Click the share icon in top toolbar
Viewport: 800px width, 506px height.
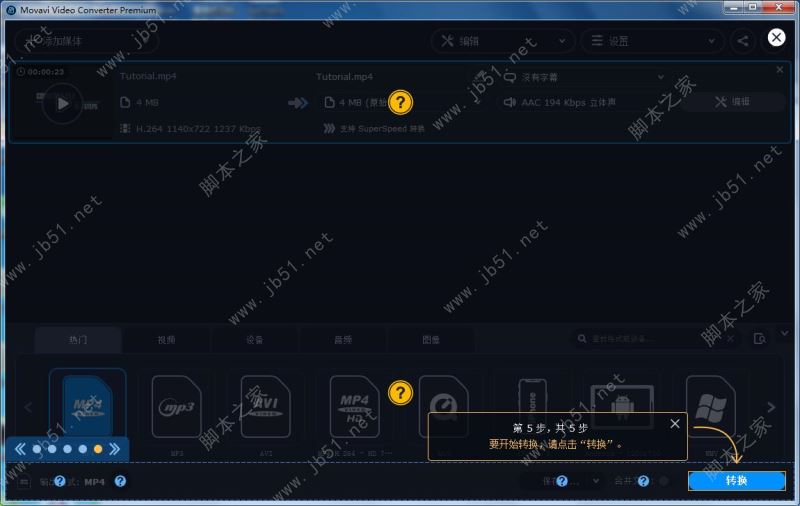point(743,41)
